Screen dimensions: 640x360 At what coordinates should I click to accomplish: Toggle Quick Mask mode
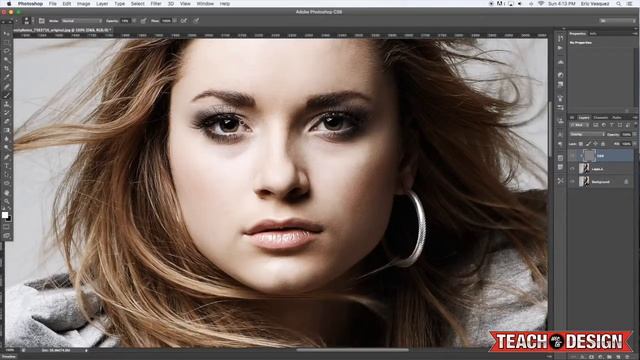[x=7, y=228]
